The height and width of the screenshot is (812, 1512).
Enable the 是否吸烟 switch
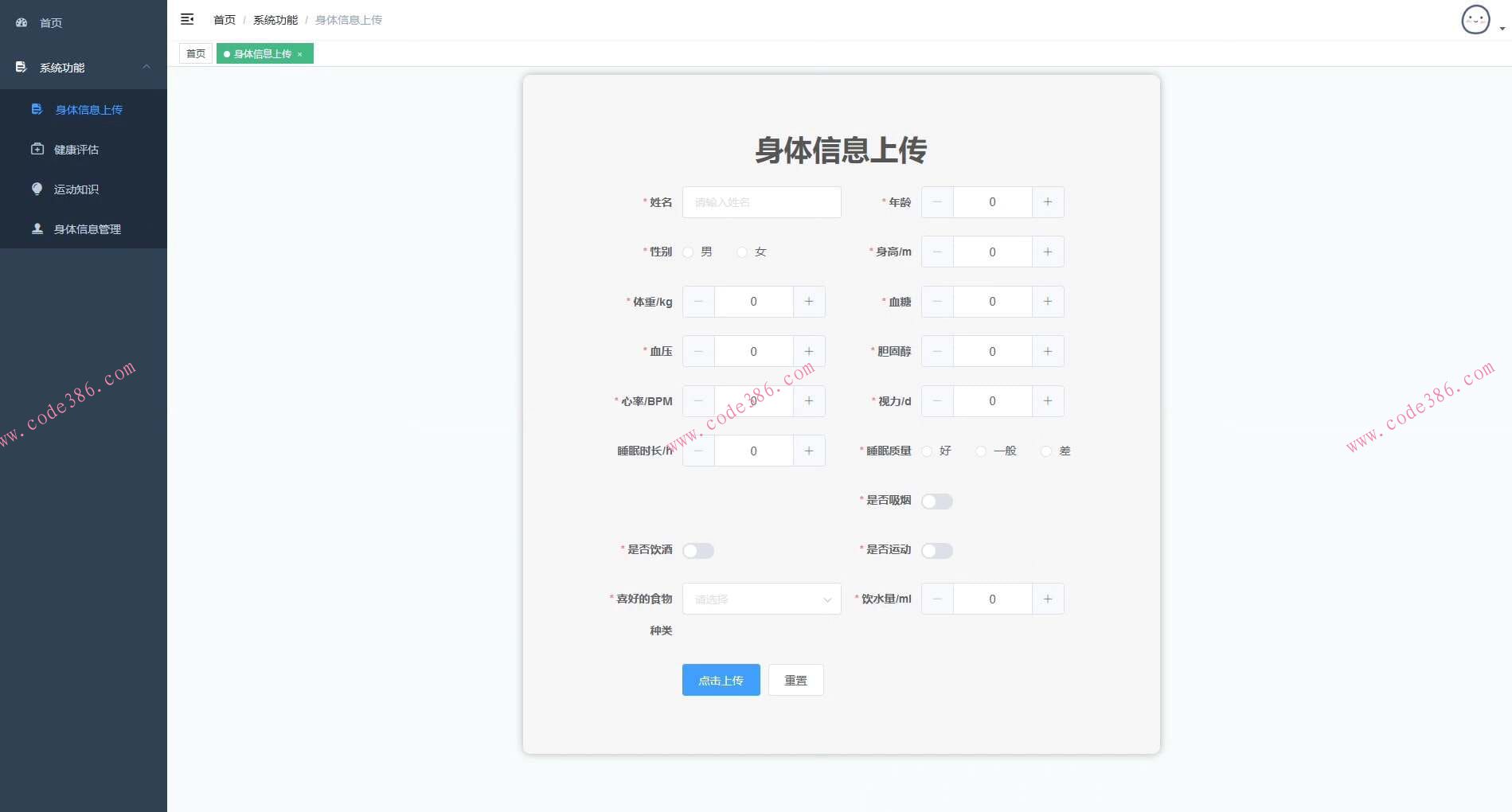[937, 501]
